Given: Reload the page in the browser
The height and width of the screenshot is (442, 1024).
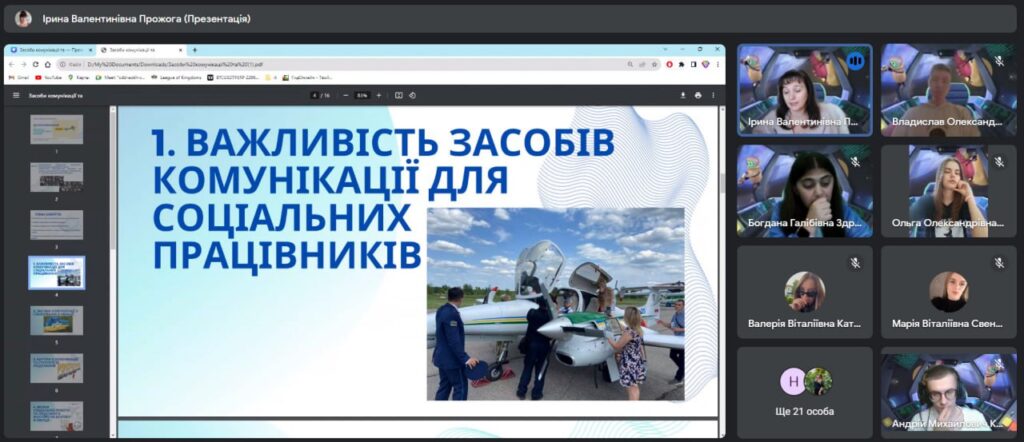Looking at the screenshot, I should [x=36, y=64].
